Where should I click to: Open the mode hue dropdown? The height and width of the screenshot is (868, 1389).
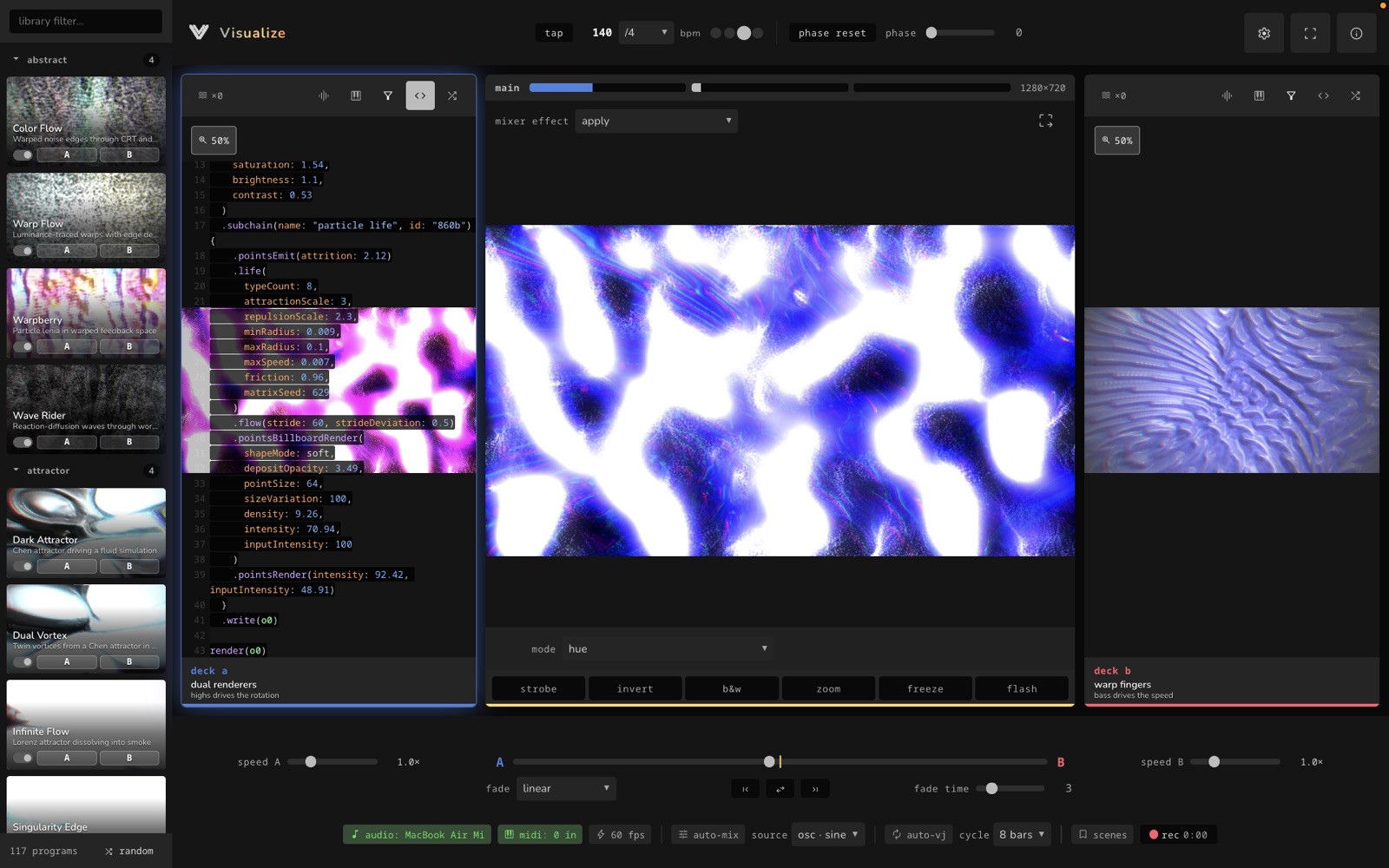pos(668,648)
